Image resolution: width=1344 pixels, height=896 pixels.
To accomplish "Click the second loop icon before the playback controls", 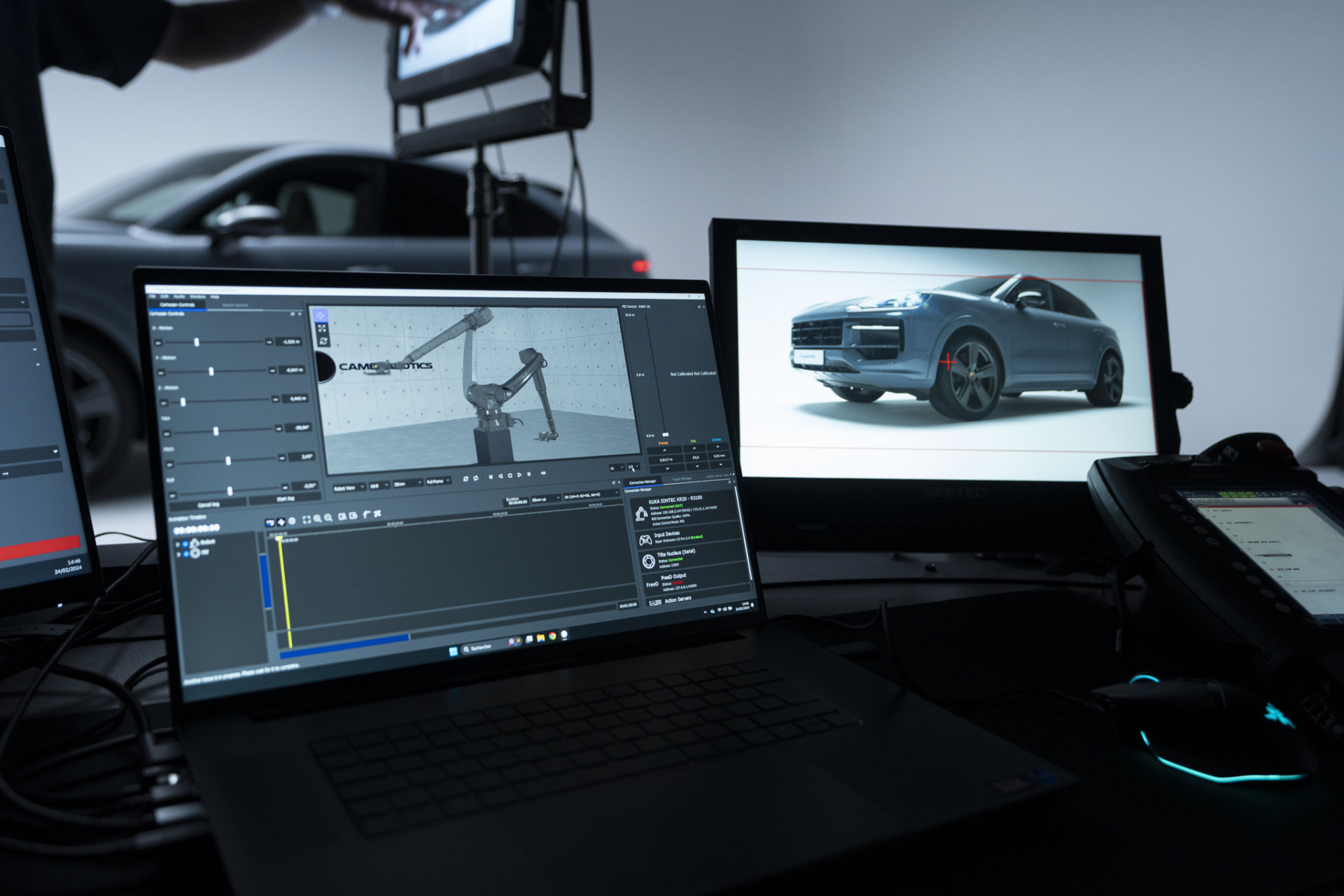I will (475, 478).
